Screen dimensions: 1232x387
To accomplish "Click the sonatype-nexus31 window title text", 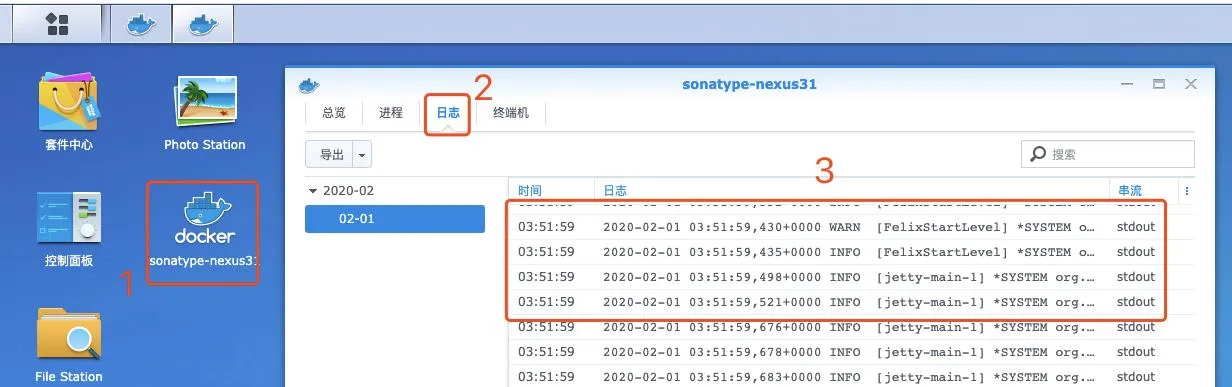I will (x=749, y=85).
